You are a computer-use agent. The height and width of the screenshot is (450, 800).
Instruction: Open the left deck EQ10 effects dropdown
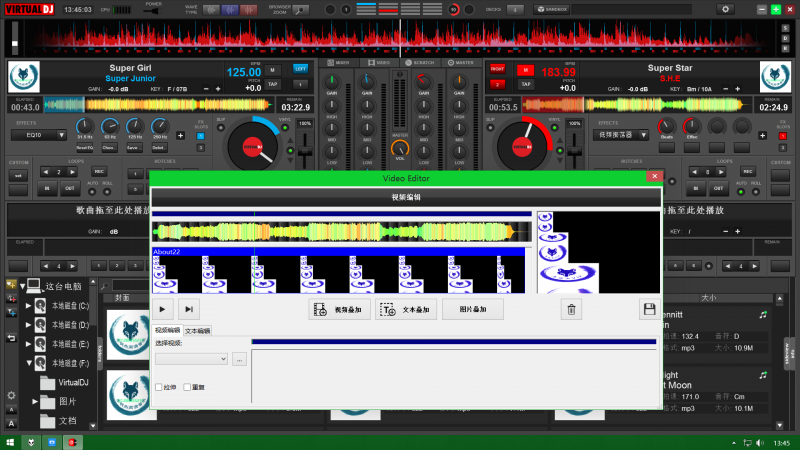click(39, 135)
